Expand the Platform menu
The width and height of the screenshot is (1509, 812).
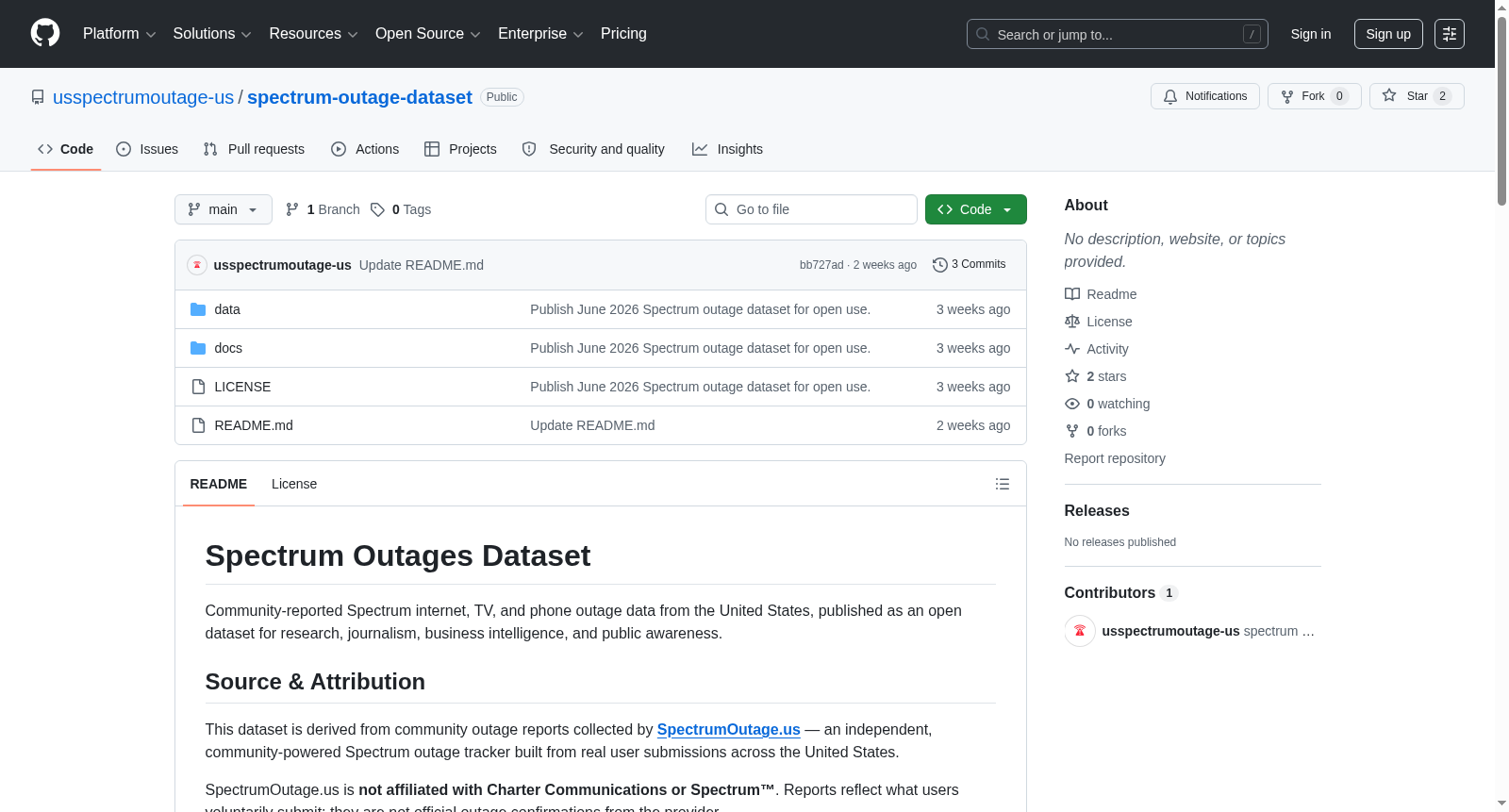coord(119,34)
